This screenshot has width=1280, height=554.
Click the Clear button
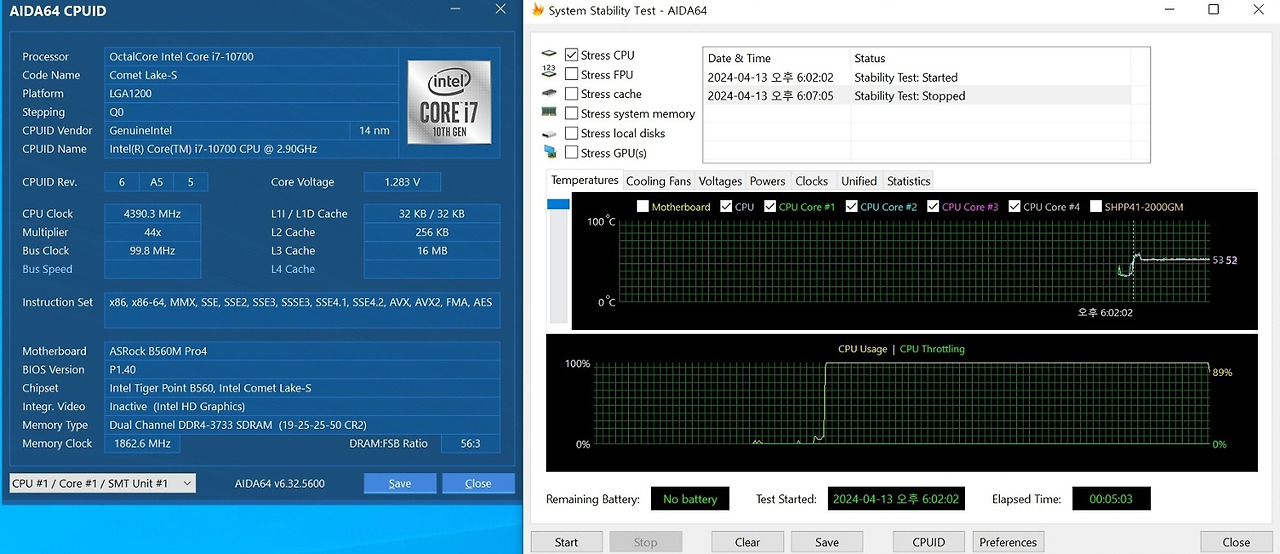pos(747,542)
